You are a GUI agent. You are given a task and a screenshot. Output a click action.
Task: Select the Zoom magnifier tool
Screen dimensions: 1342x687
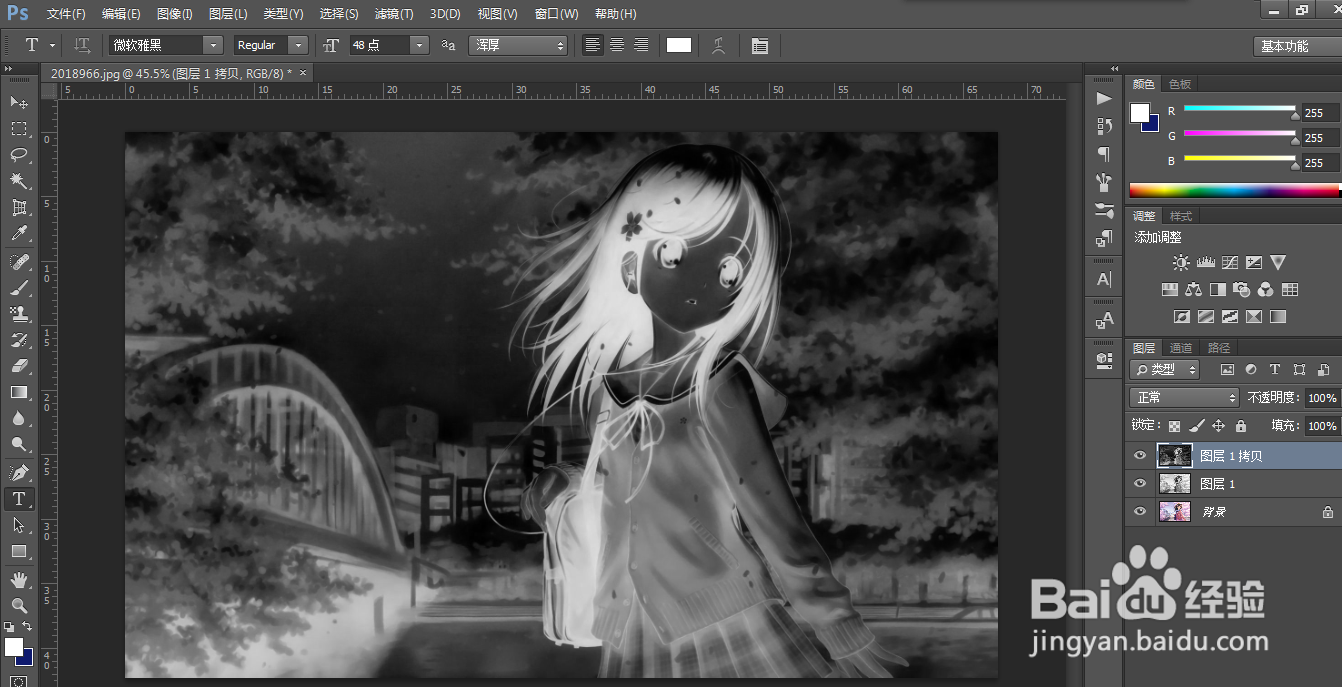[x=19, y=605]
